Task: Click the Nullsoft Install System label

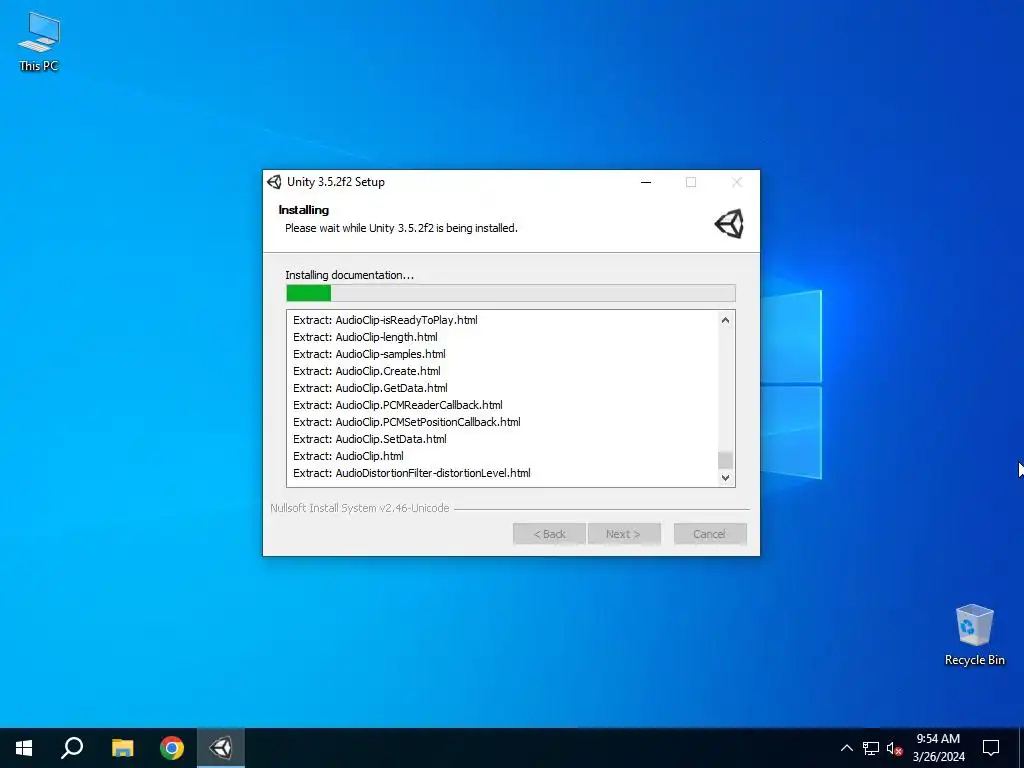Action: pos(360,508)
